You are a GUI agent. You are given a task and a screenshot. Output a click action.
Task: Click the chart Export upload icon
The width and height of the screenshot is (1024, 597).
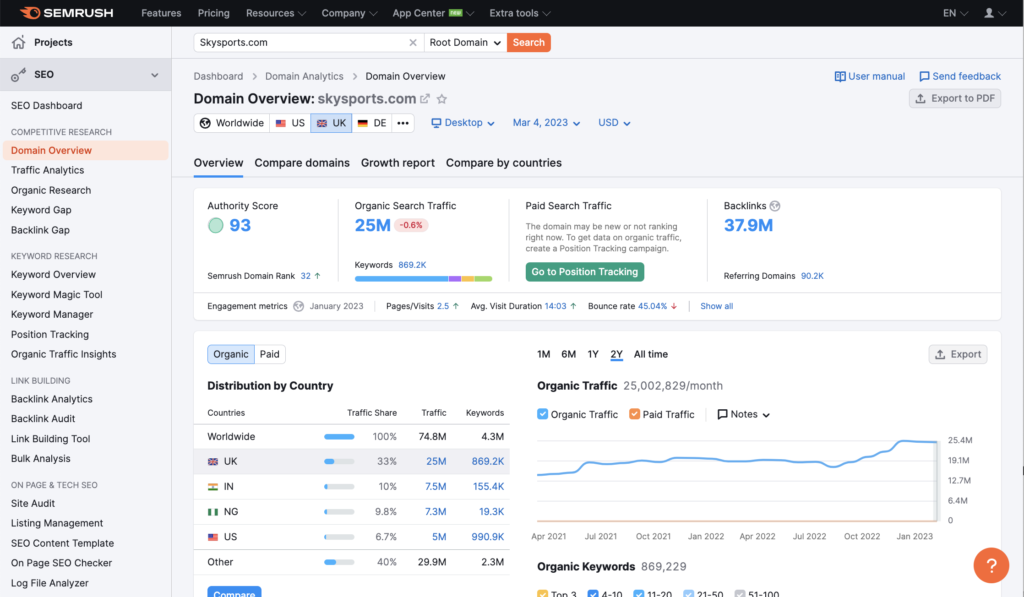click(940, 354)
